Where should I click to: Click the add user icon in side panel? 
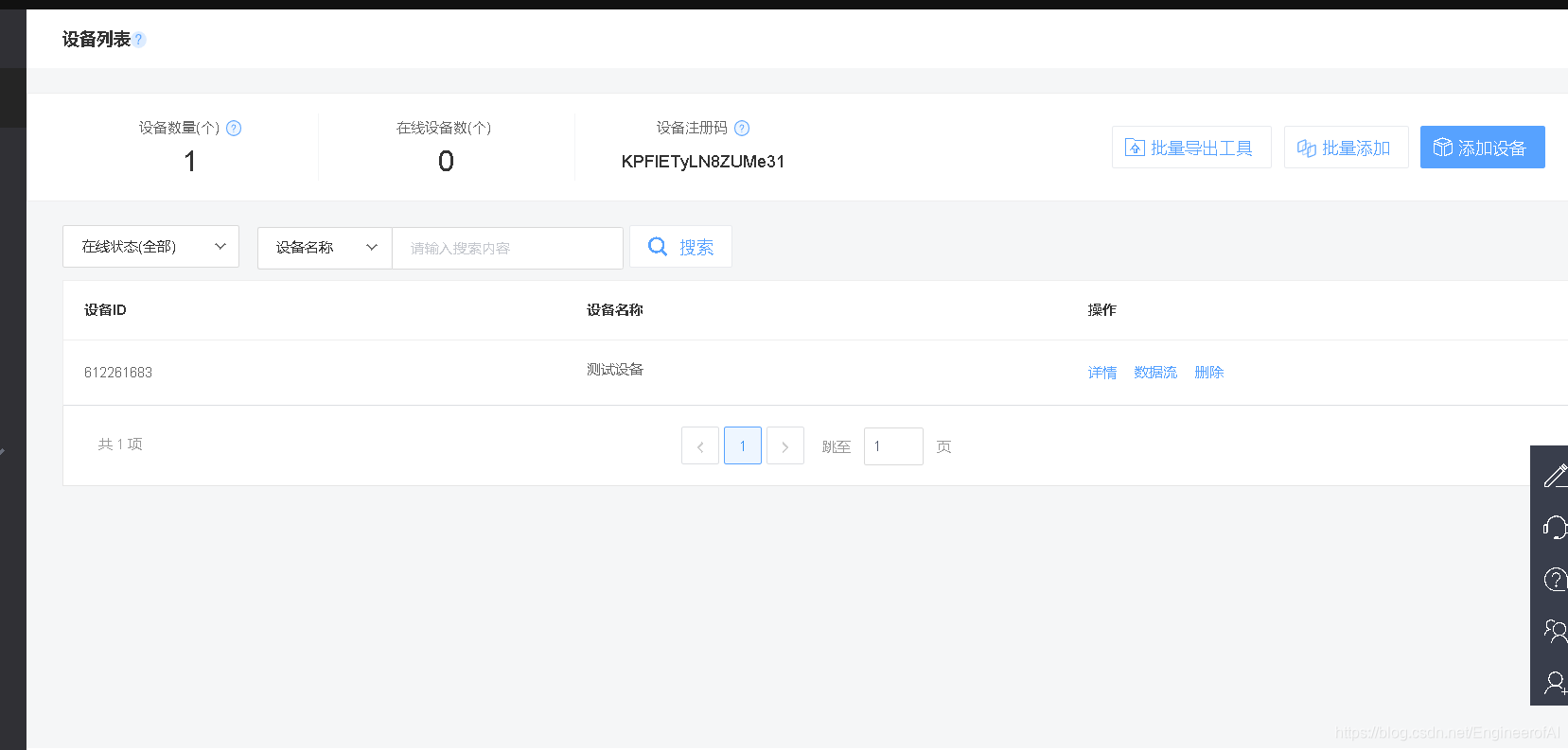(1555, 682)
